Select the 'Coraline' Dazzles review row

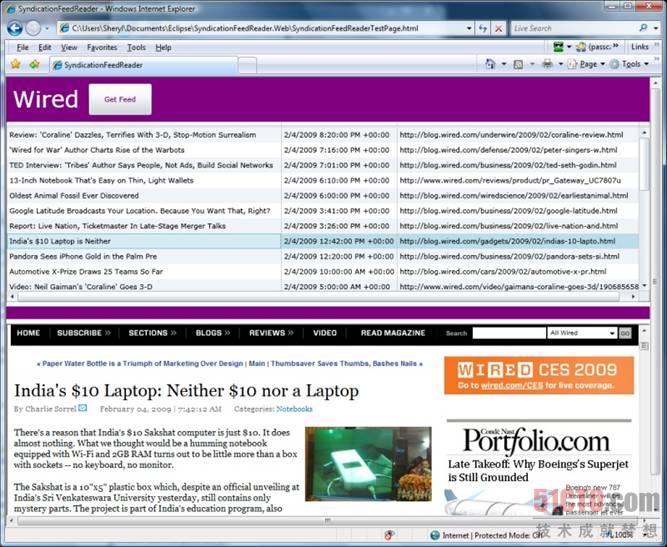coord(322,135)
